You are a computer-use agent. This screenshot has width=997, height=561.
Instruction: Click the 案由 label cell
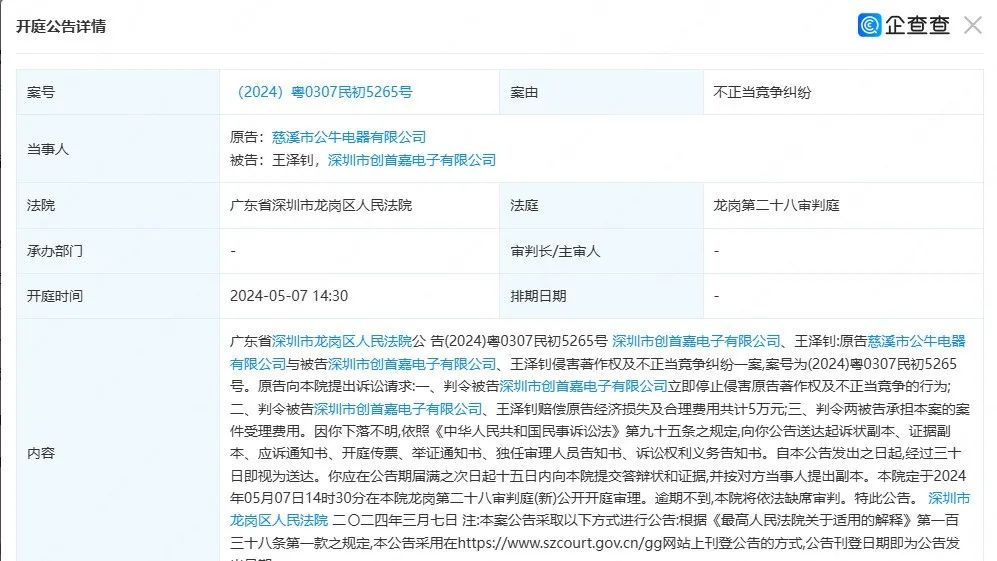click(602, 92)
